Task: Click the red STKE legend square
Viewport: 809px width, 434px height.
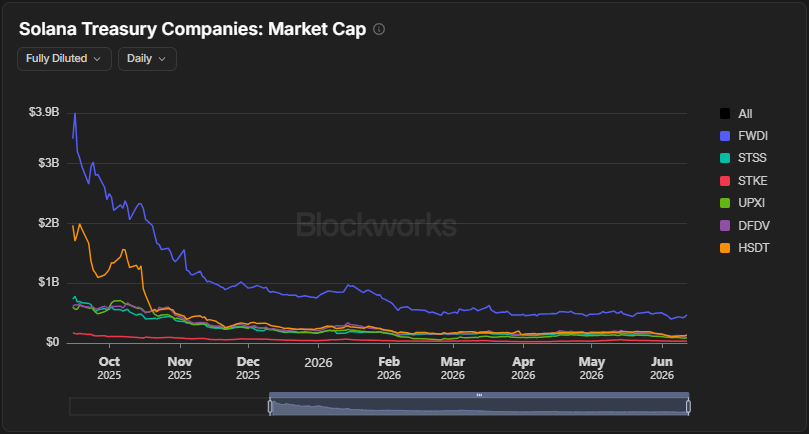Action: [x=725, y=181]
